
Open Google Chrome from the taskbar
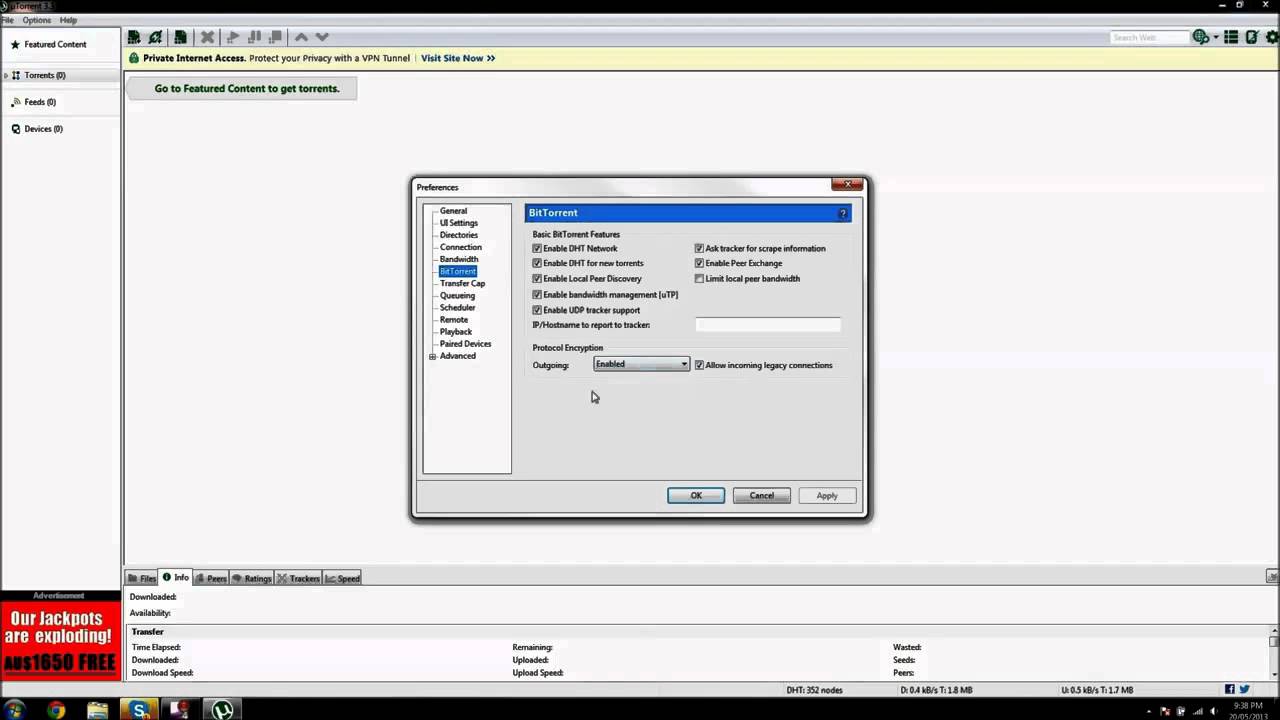coord(56,710)
